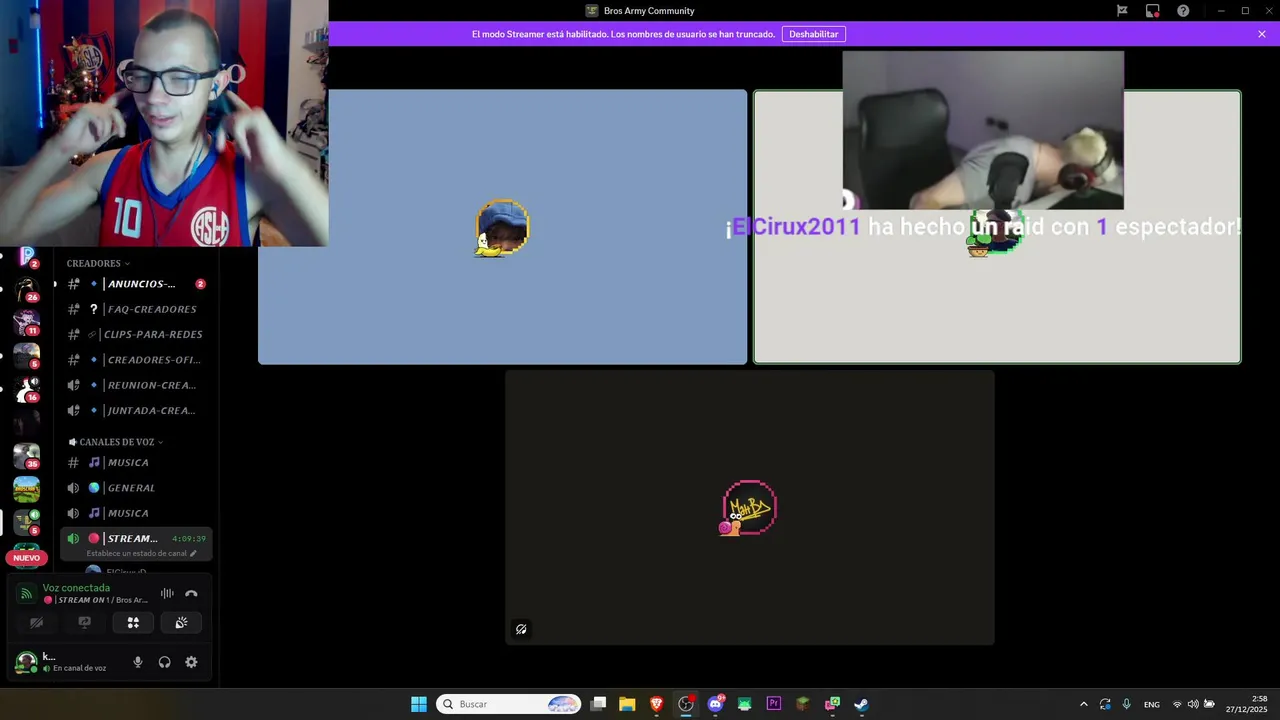1280x720 pixels.
Task: Open Adobe Premiere Pro from taskbar
Action: click(x=773, y=704)
